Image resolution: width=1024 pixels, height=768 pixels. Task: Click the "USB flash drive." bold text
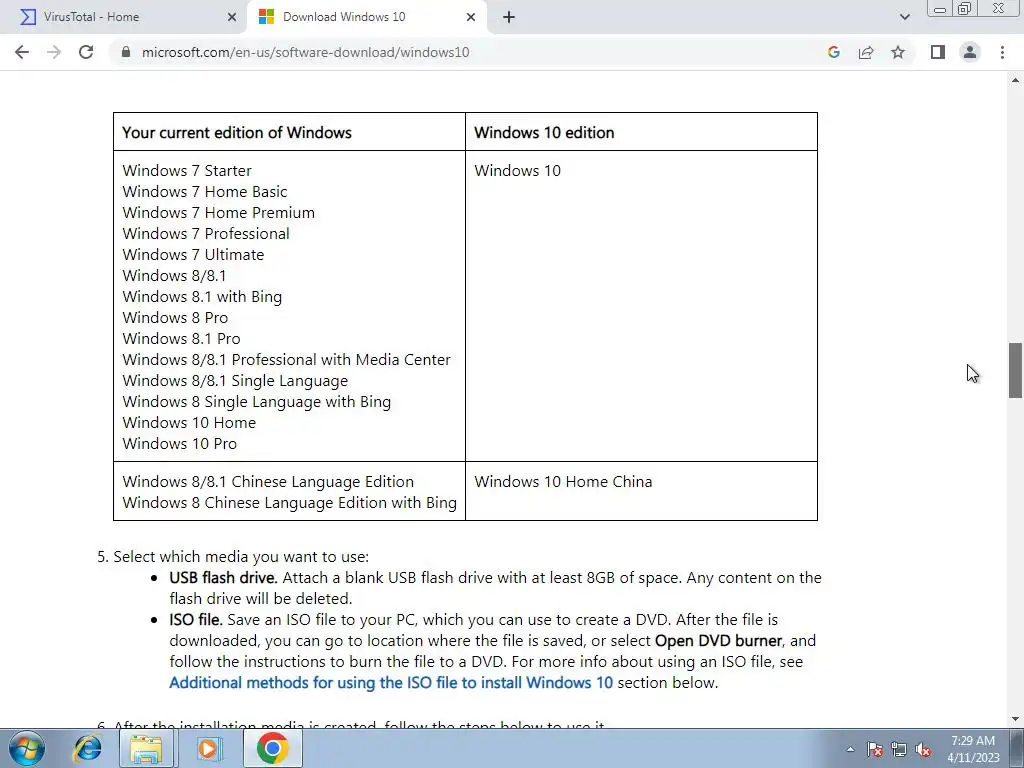(x=223, y=577)
